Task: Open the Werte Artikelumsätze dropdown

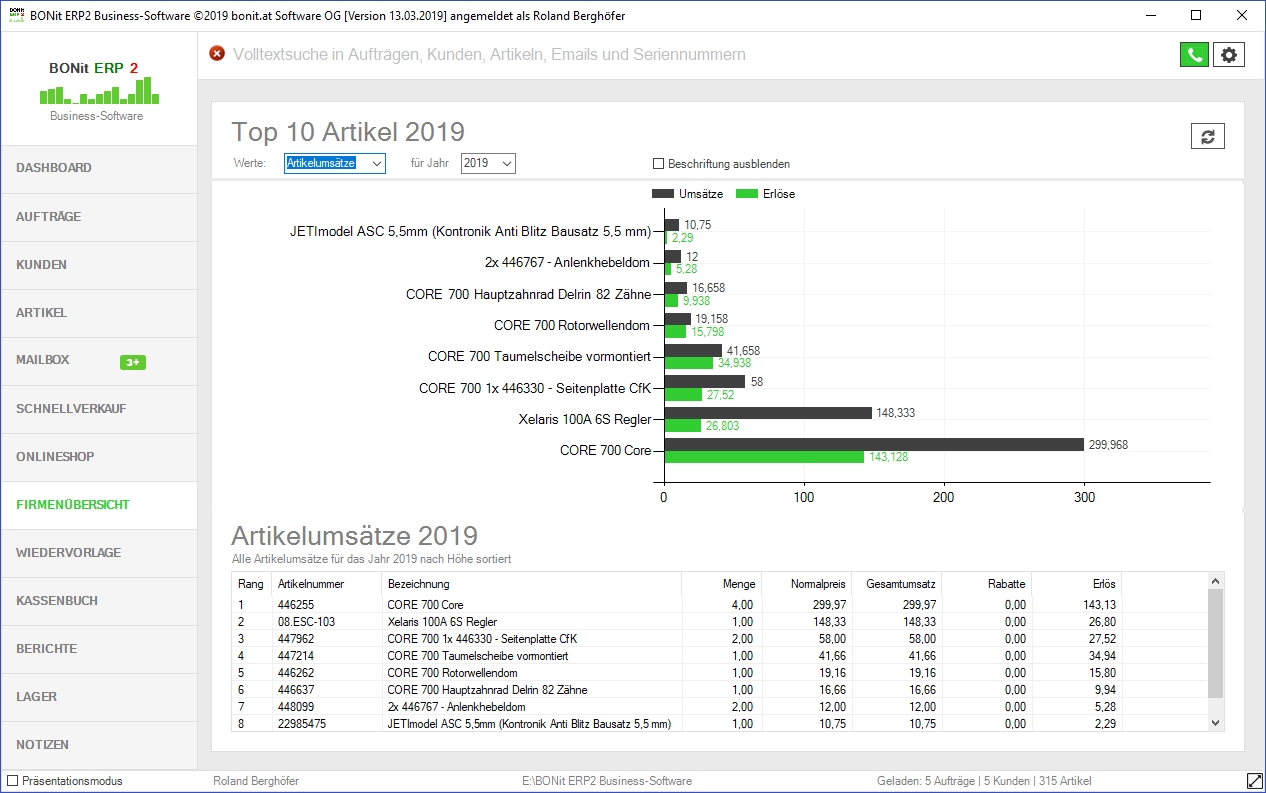Action: click(335, 163)
